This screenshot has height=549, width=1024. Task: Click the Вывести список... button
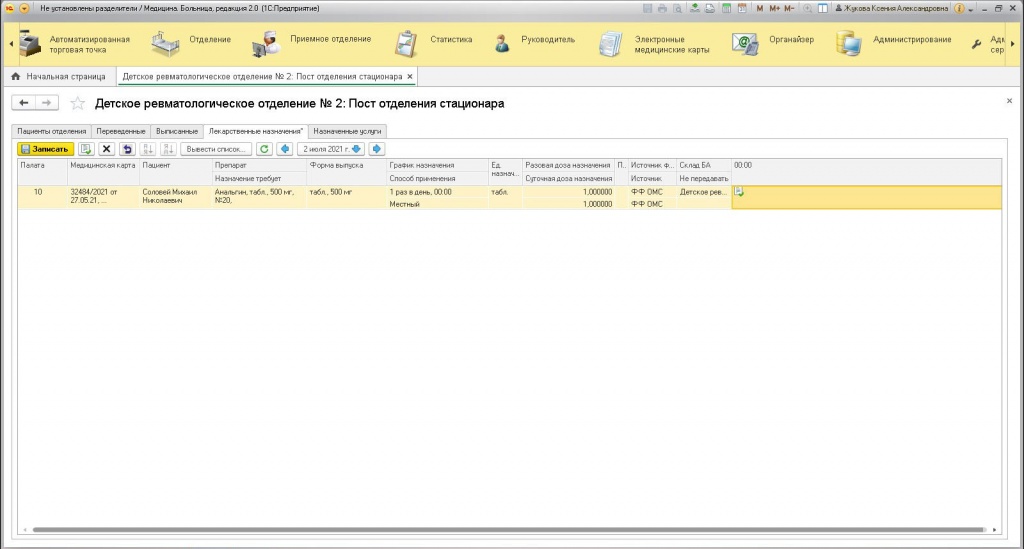[x=216, y=149]
